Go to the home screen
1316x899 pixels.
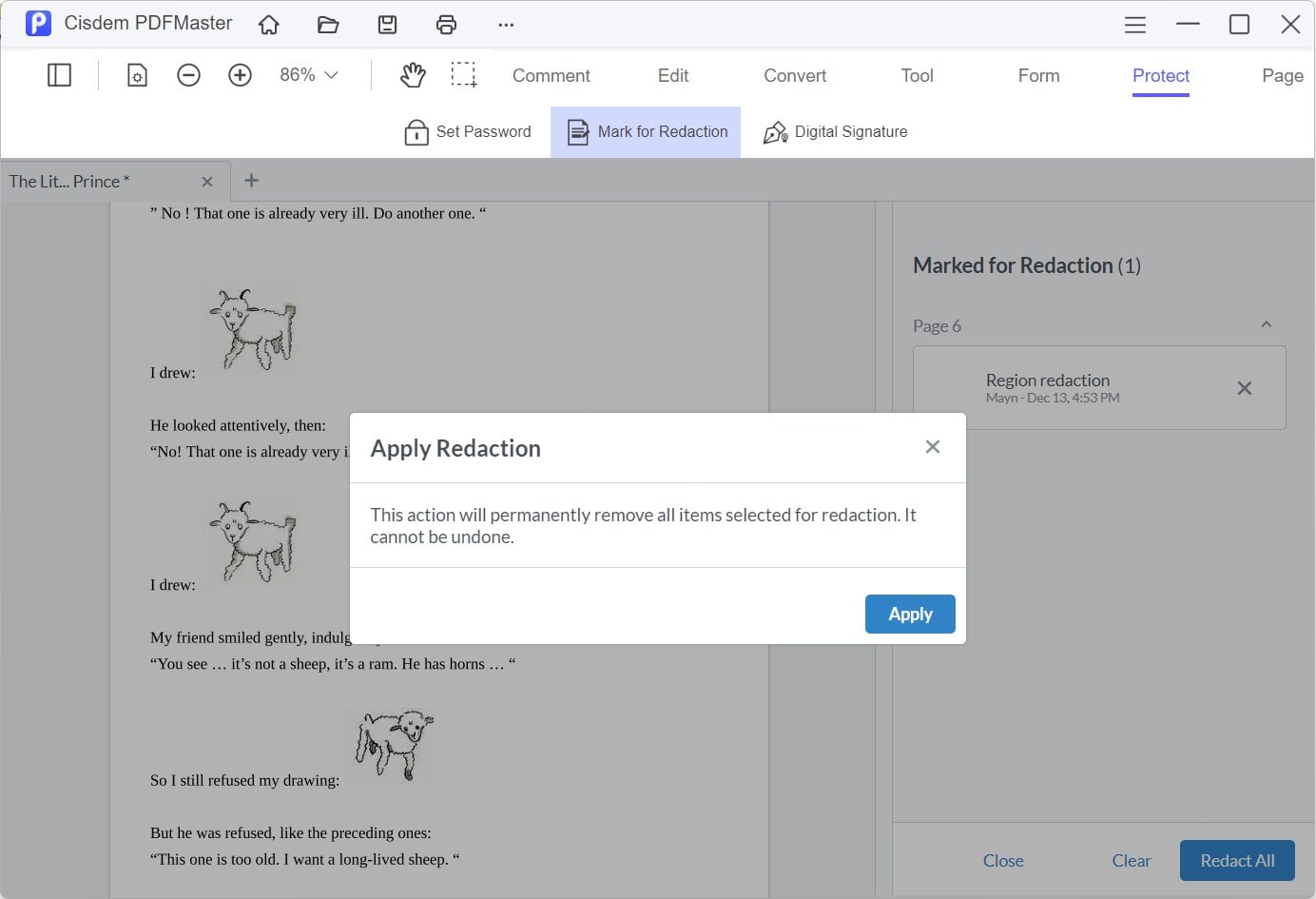pos(268,25)
